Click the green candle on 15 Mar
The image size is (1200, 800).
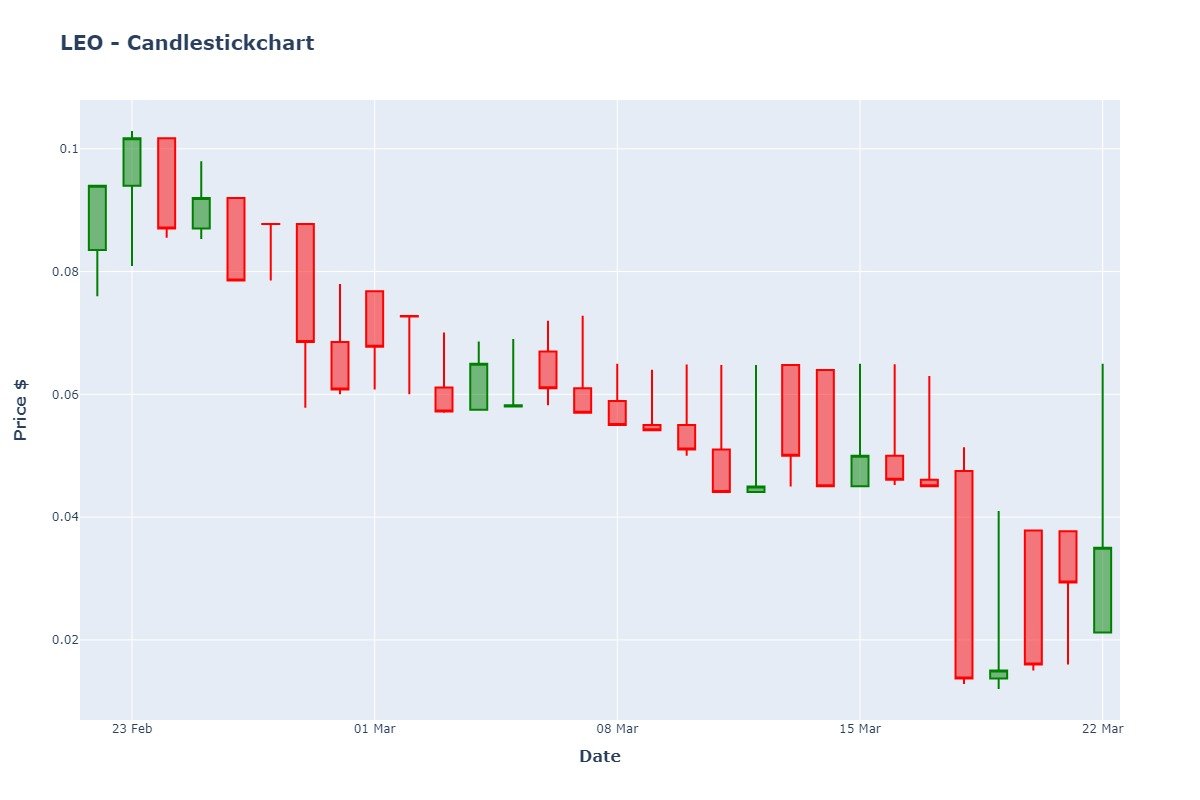pos(860,470)
